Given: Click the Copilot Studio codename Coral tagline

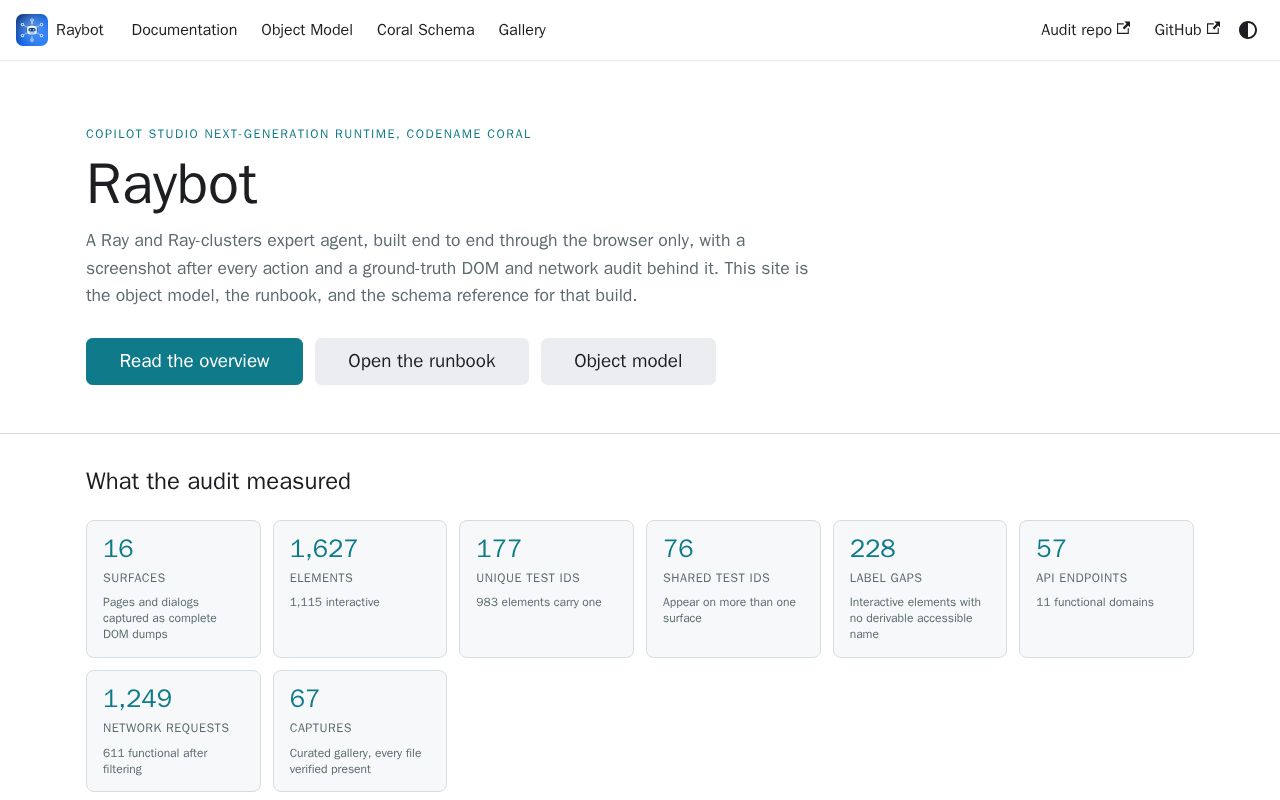Looking at the screenshot, I should tap(309, 134).
